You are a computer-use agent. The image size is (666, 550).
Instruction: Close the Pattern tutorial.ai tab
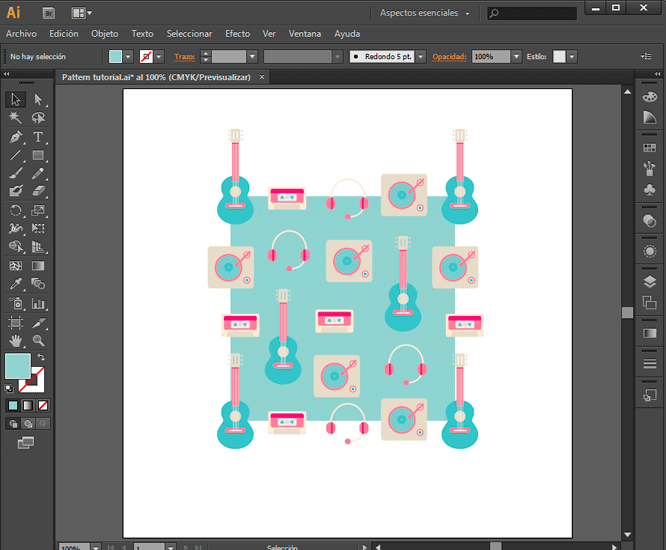point(262,77)
